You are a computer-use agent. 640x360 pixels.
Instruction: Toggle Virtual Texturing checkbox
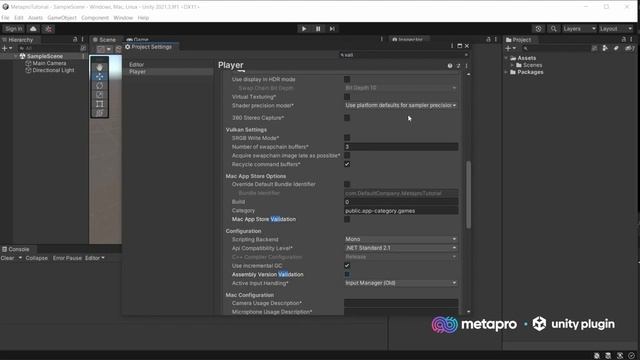[347, 97]
